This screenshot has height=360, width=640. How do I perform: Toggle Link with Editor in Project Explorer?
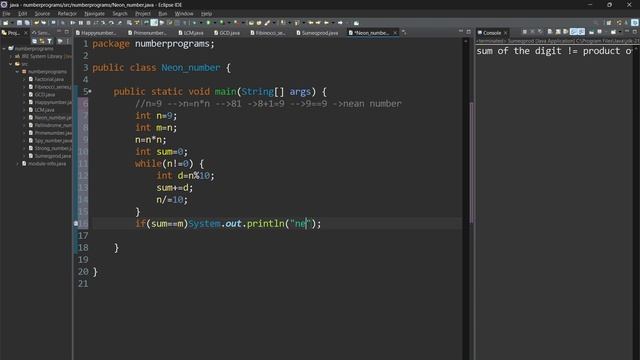tap(42, 41)
